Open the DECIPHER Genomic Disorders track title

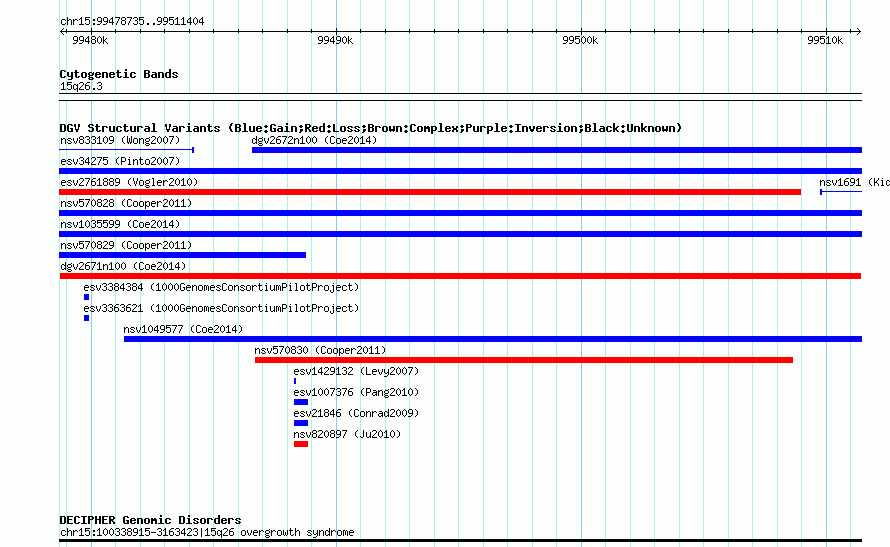pos(150,520)
